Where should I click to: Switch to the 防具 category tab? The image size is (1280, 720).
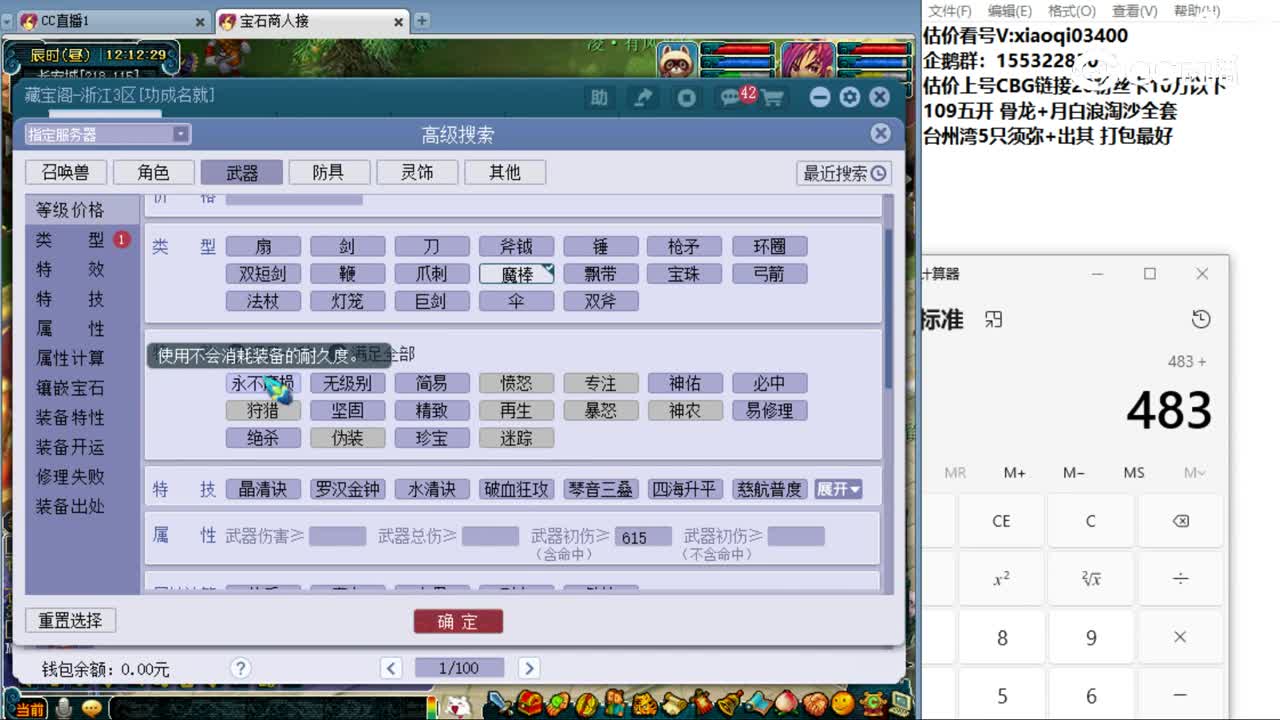329,172
